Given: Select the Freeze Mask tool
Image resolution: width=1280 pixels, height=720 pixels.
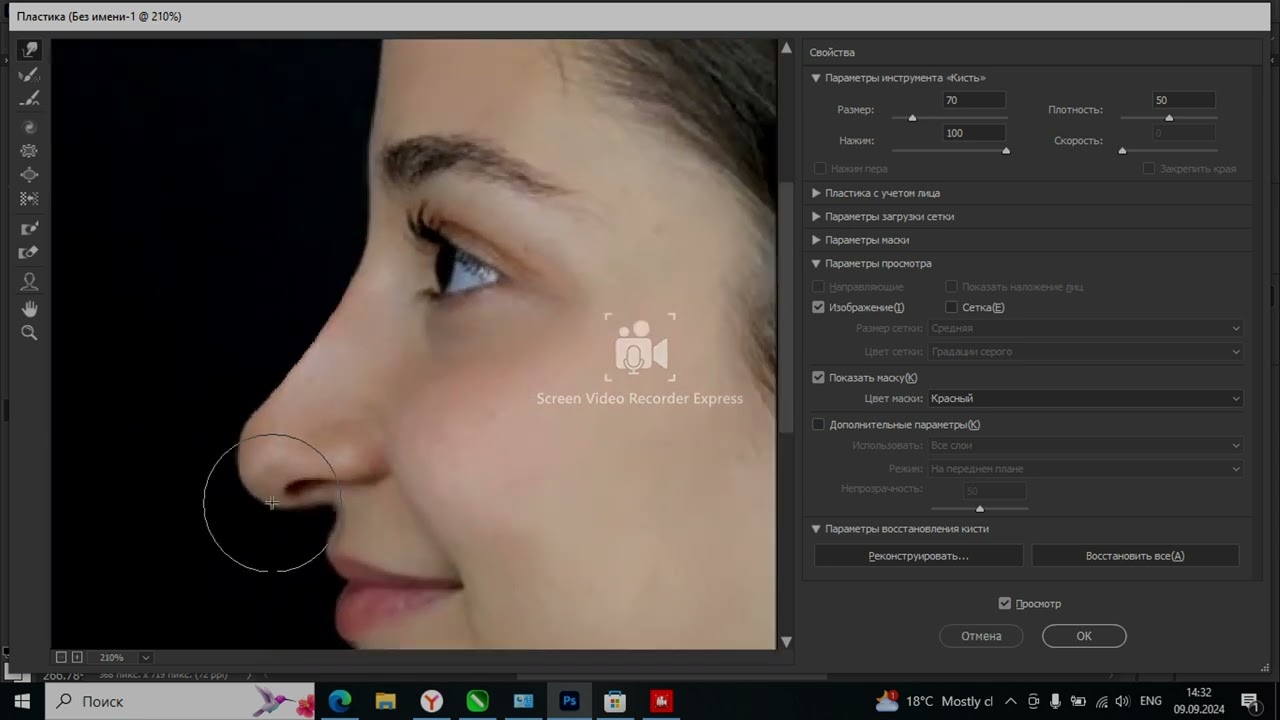Looking at the screenshot, I should click(x=29, y=229).
